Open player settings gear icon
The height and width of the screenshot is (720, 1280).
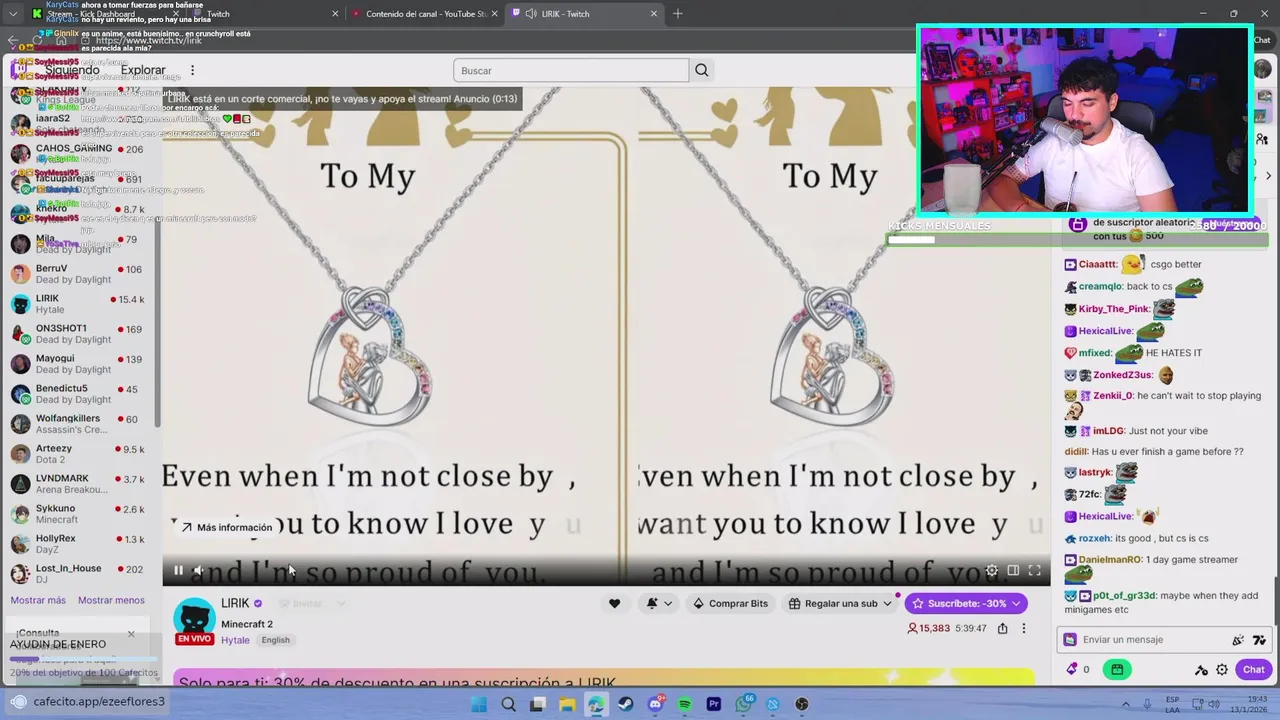pos(991,571)
